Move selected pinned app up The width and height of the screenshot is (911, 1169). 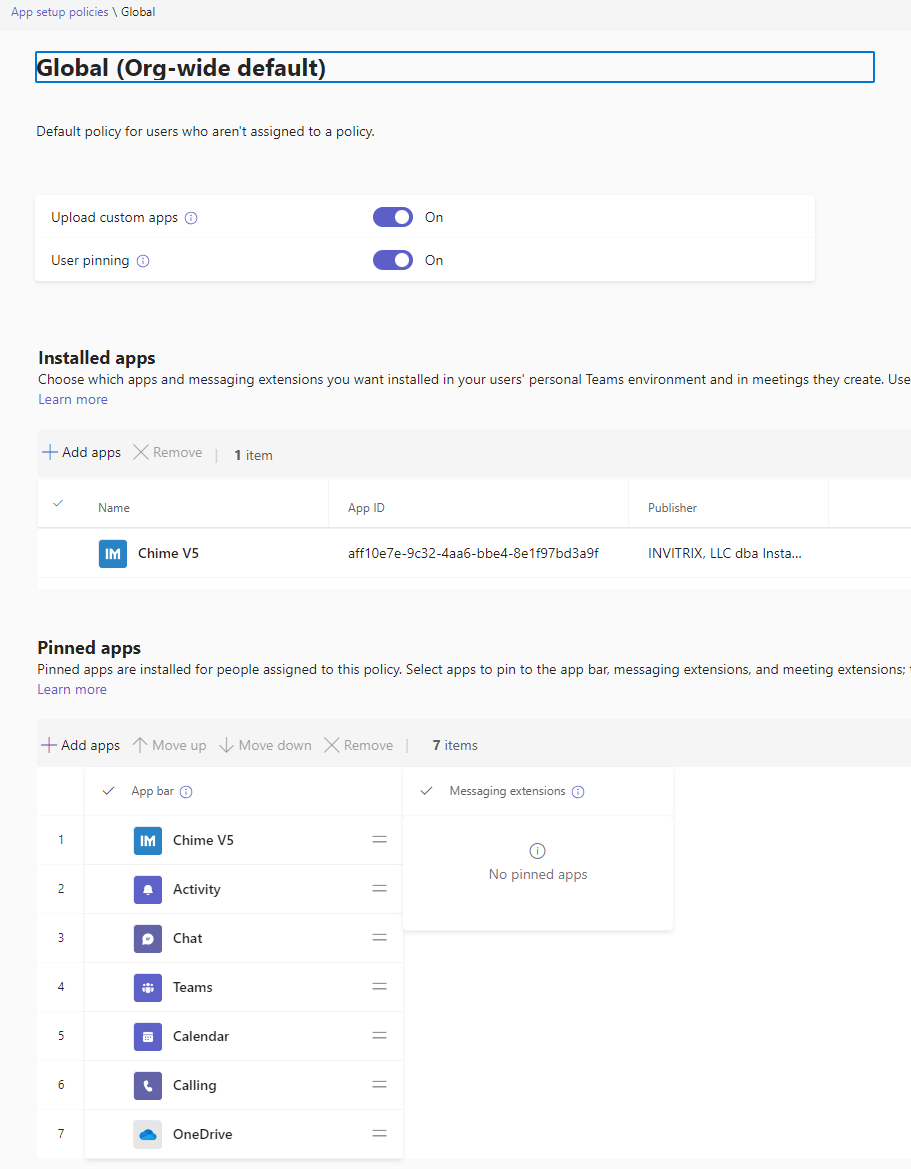[x=169, y=746]
